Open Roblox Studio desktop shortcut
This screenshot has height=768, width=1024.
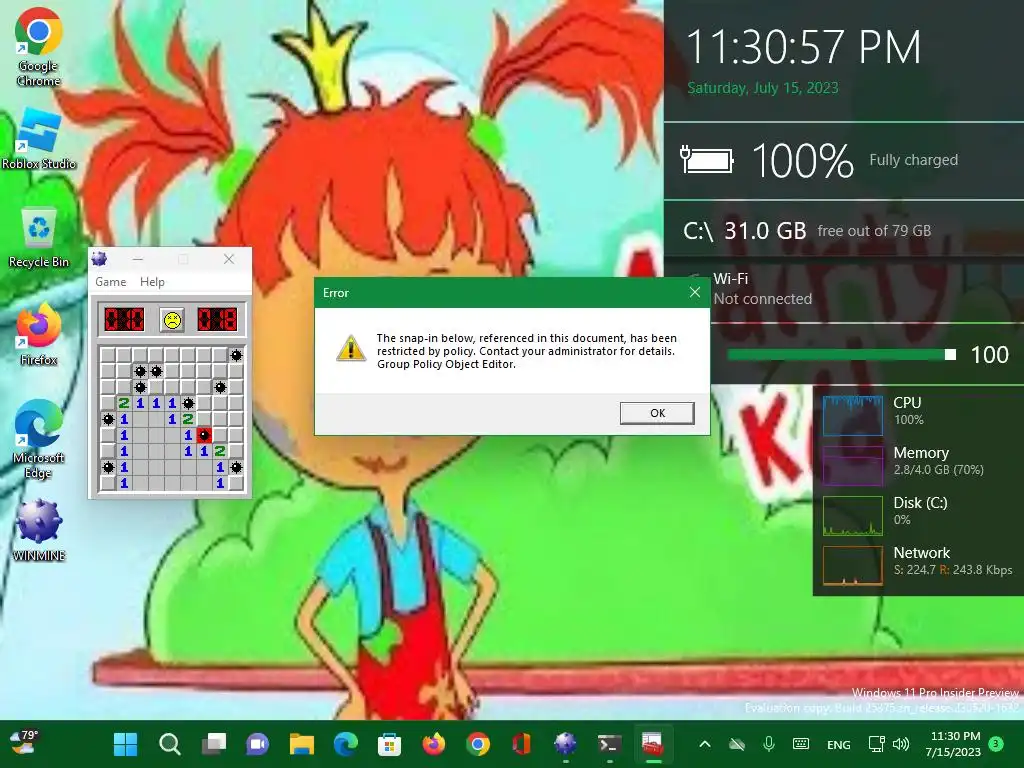[39, 138]
